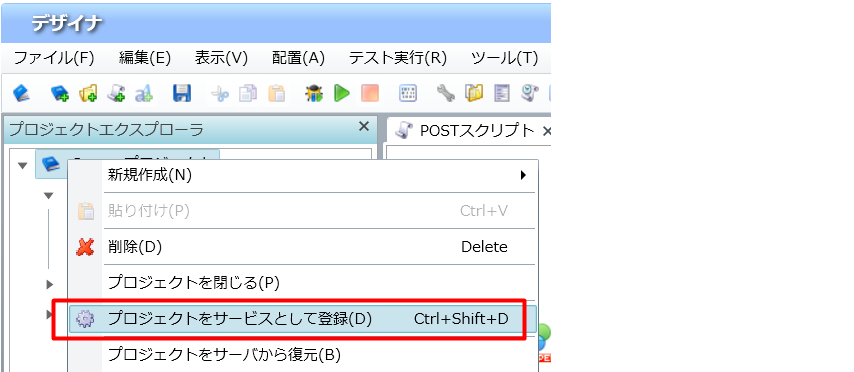Screen dimensions: 854x372
Task: Choose プロジェクトをサーバから復元(B) menu entry
Action: coord(303,355)
